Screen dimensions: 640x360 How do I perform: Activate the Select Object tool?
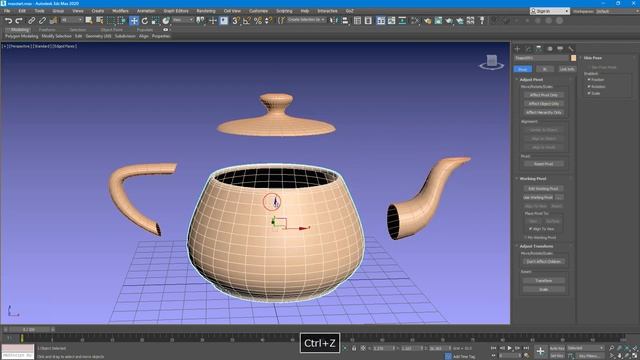89,20
